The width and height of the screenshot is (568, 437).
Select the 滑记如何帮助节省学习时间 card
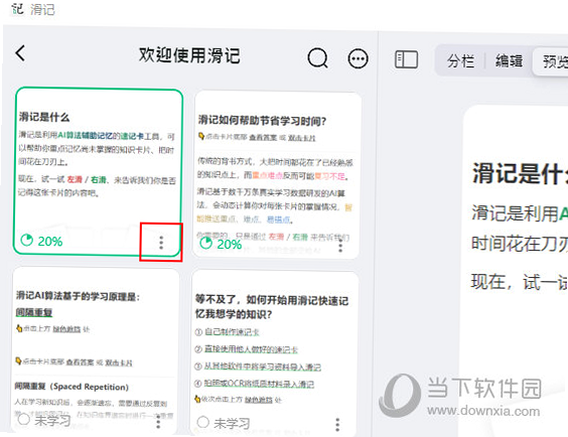[277, 175]
